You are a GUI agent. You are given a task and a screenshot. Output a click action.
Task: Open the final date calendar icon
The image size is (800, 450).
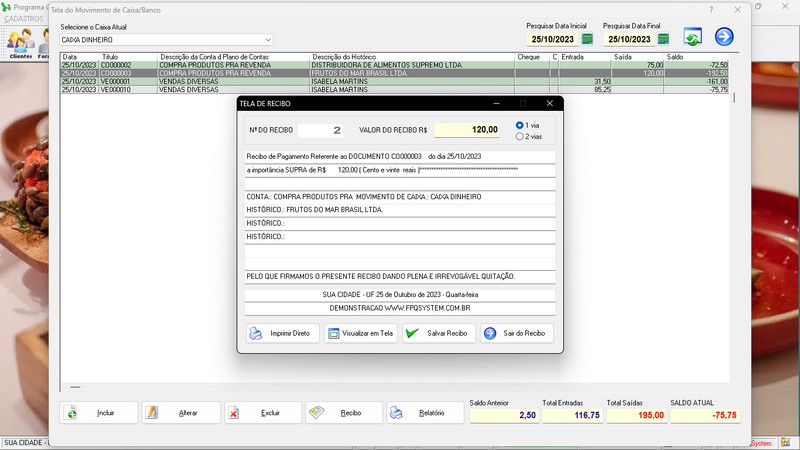(x=663, y=39)
